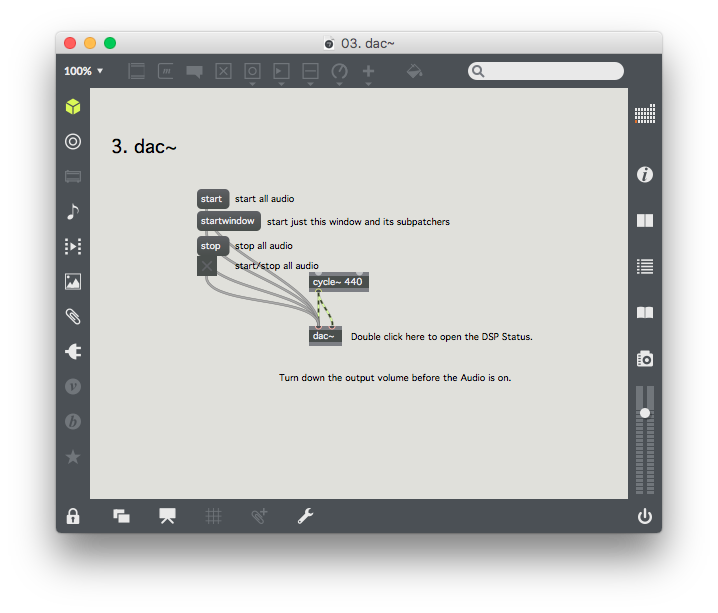The width and height of the screenshot is (718, 613).
Task: Open the Snapshots camera icon
Action: pyautogui.click(x=645, y=358)
